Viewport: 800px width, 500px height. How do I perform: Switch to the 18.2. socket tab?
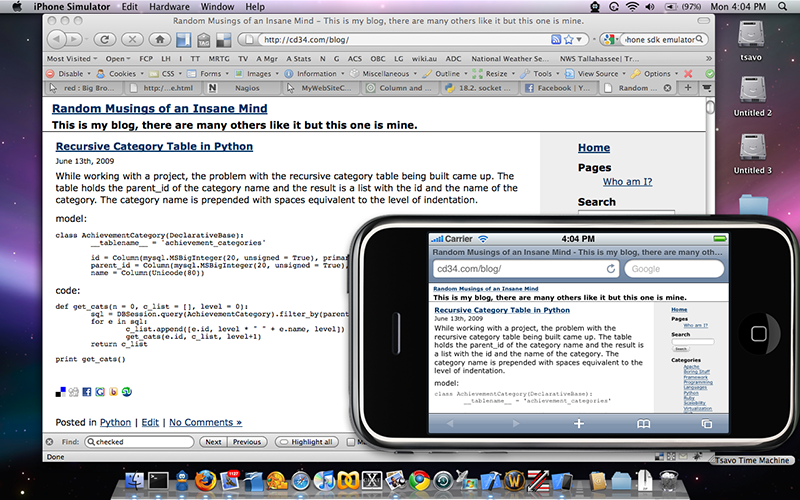pyautogui.click(x=480, y=88)
